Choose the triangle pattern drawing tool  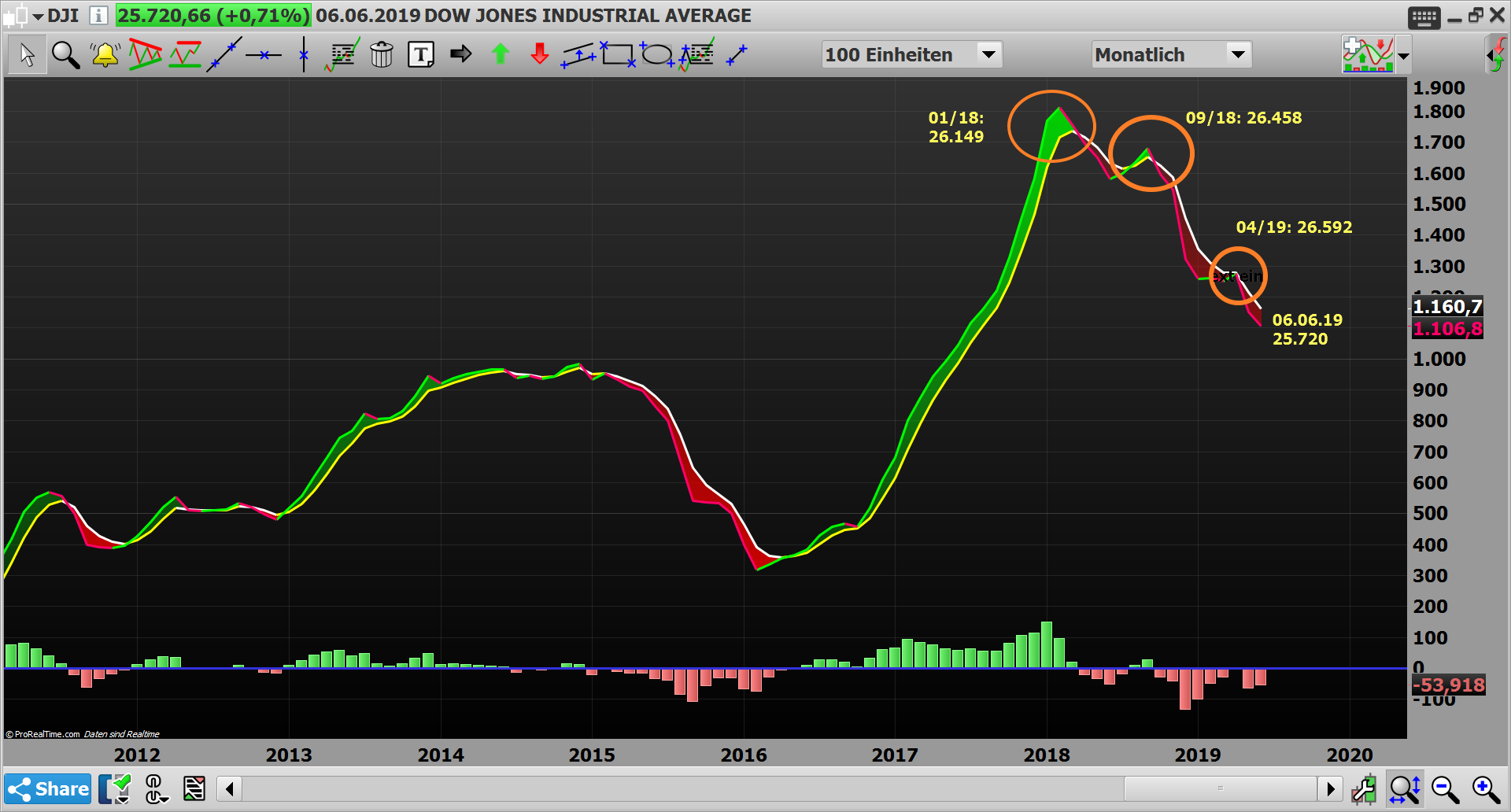point(146,55)
